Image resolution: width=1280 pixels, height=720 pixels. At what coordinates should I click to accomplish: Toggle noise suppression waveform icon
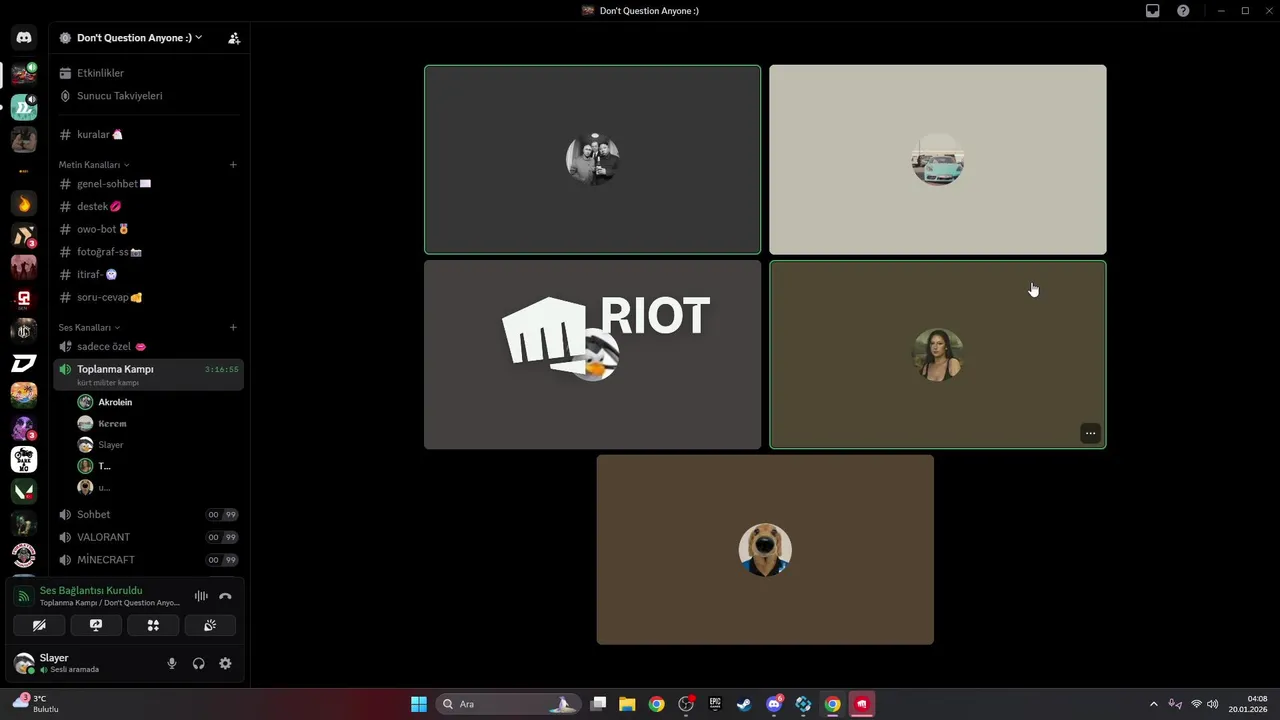201,596
